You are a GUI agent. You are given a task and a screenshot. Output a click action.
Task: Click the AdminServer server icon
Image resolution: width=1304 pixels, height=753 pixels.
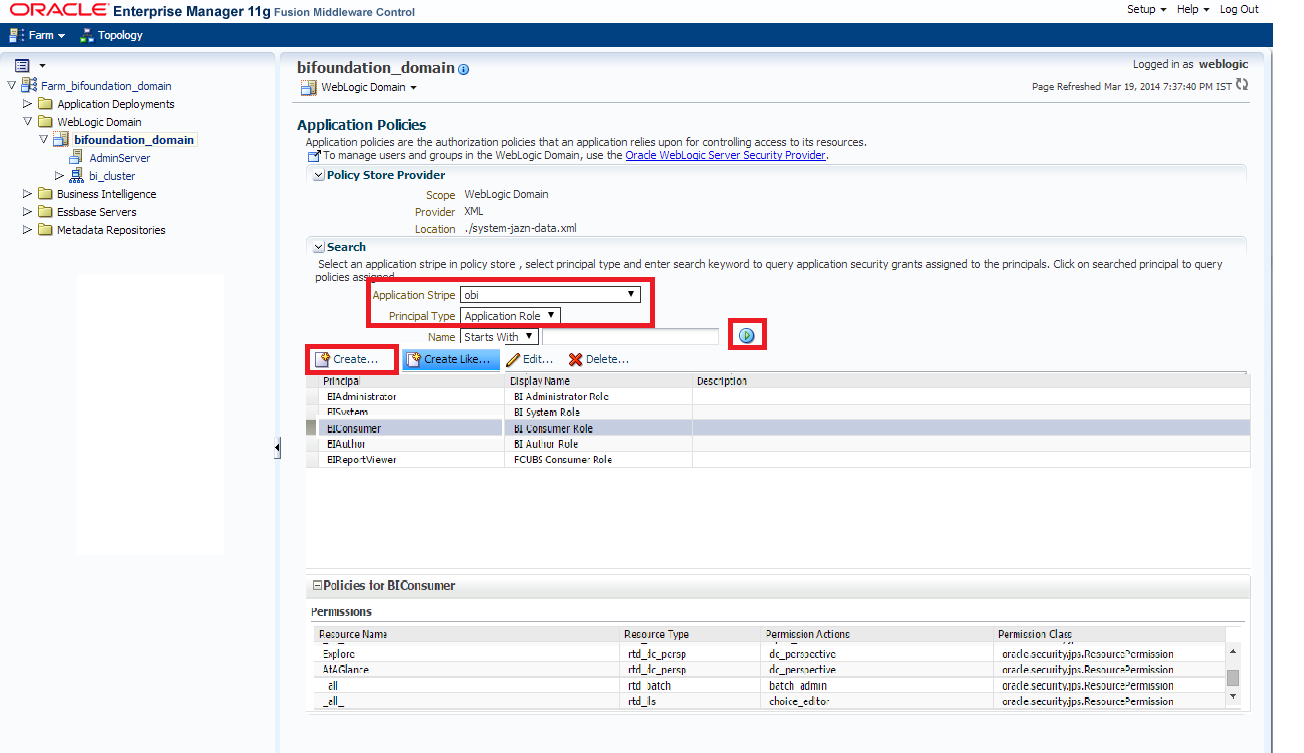pyautogui.click(x=76, y=158)
